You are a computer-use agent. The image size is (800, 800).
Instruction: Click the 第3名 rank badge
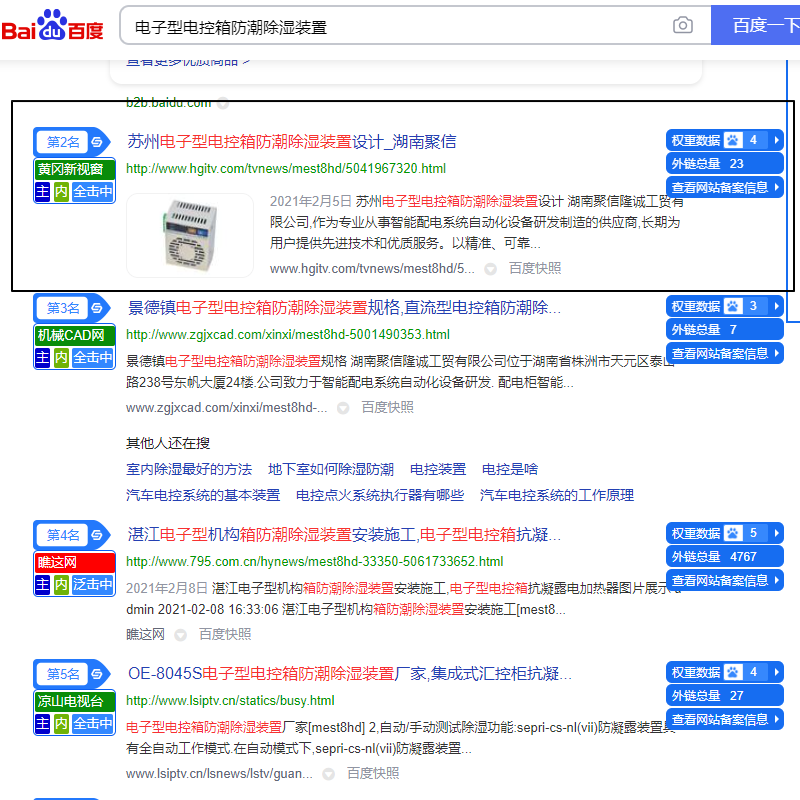click(x=62, y=308)
